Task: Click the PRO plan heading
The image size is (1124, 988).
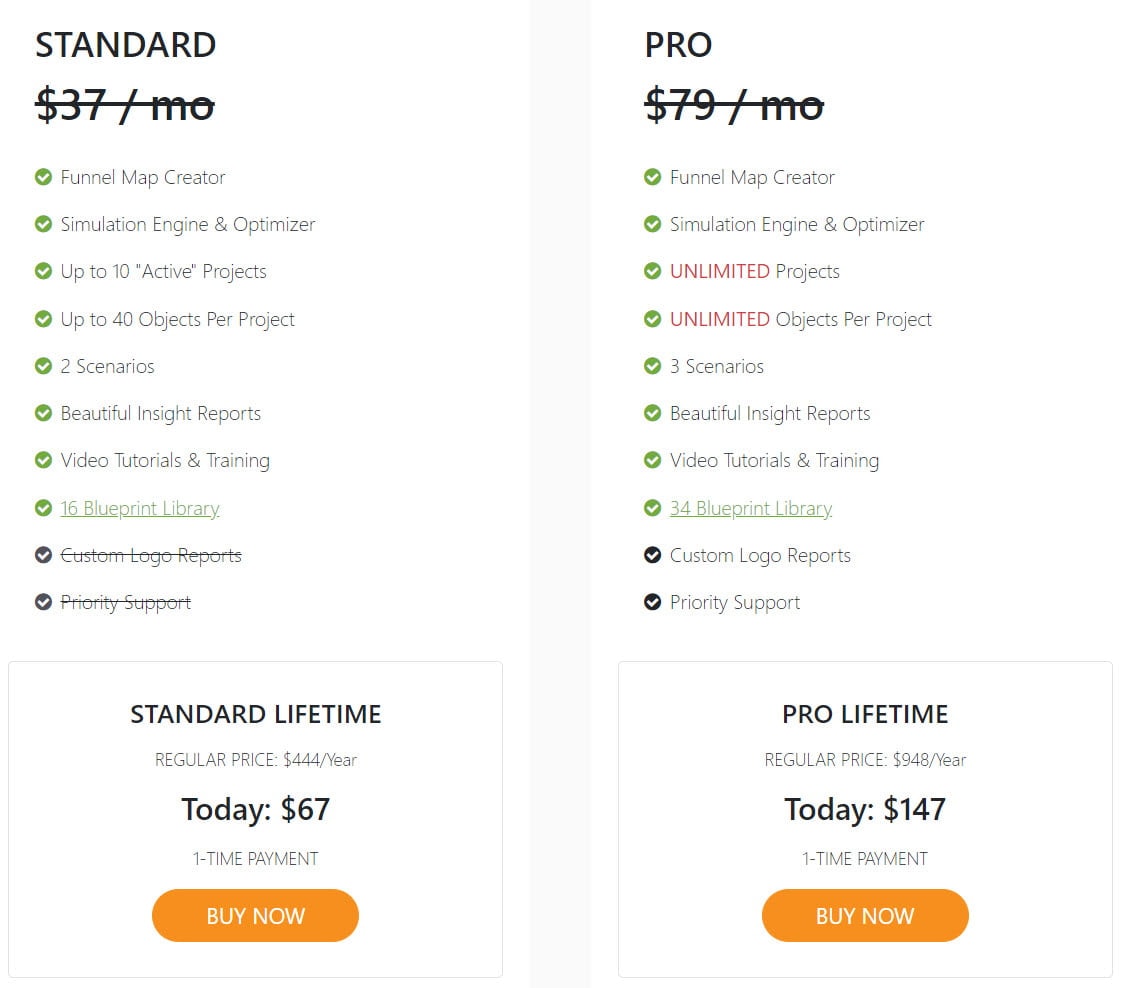Action: click(x=678, y=45)
